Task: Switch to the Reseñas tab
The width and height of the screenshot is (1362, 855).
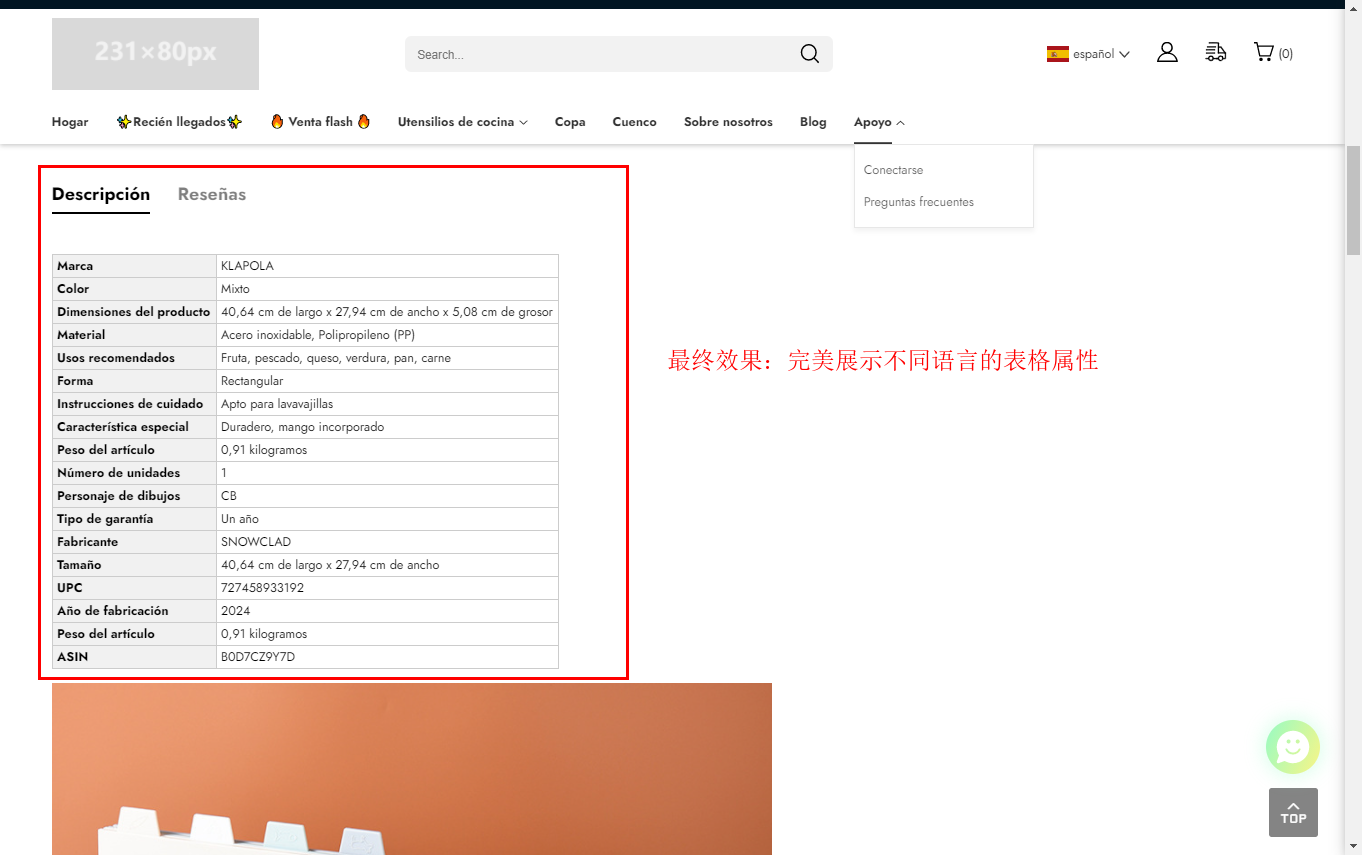Action: [212, 194]
